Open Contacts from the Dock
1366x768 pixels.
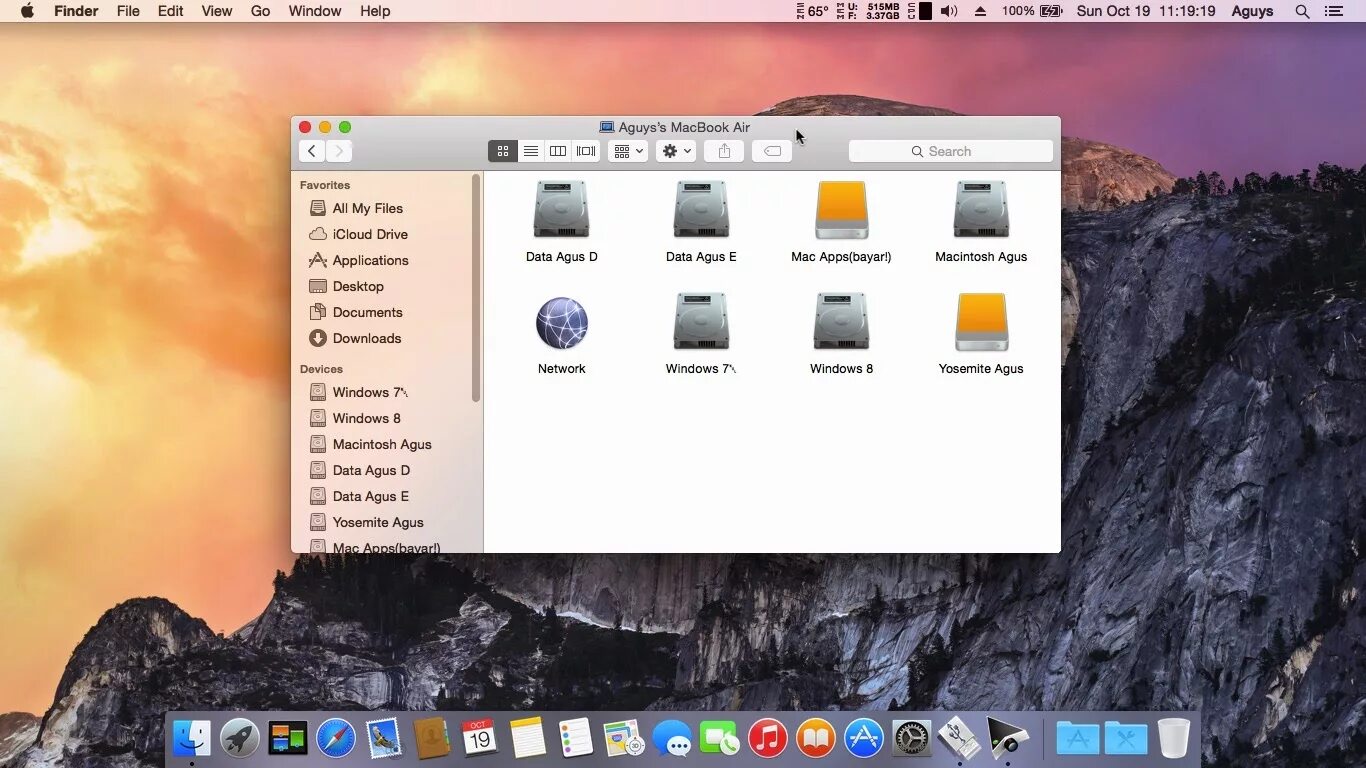point(432,739)
